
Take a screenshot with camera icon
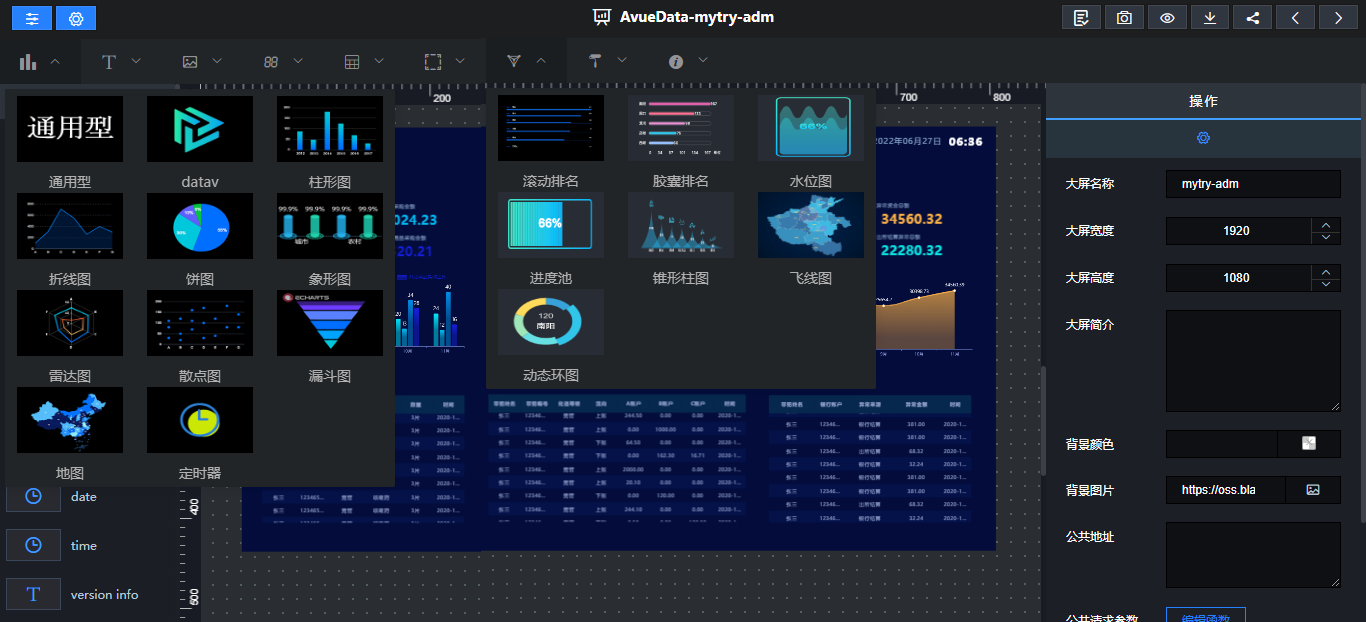coord(1124,18)
